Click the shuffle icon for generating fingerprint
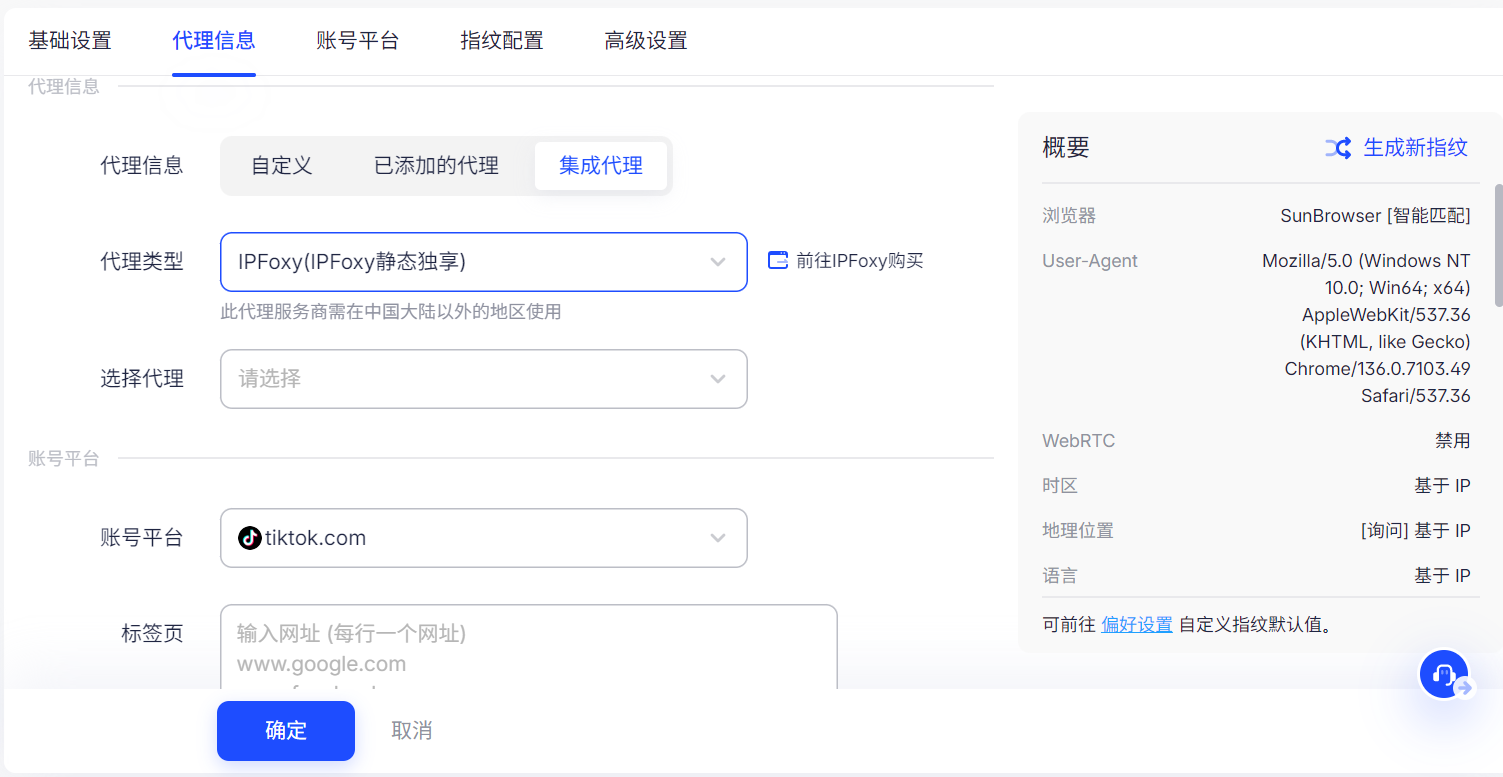The image size is (1503, 777). point(1338,148)
